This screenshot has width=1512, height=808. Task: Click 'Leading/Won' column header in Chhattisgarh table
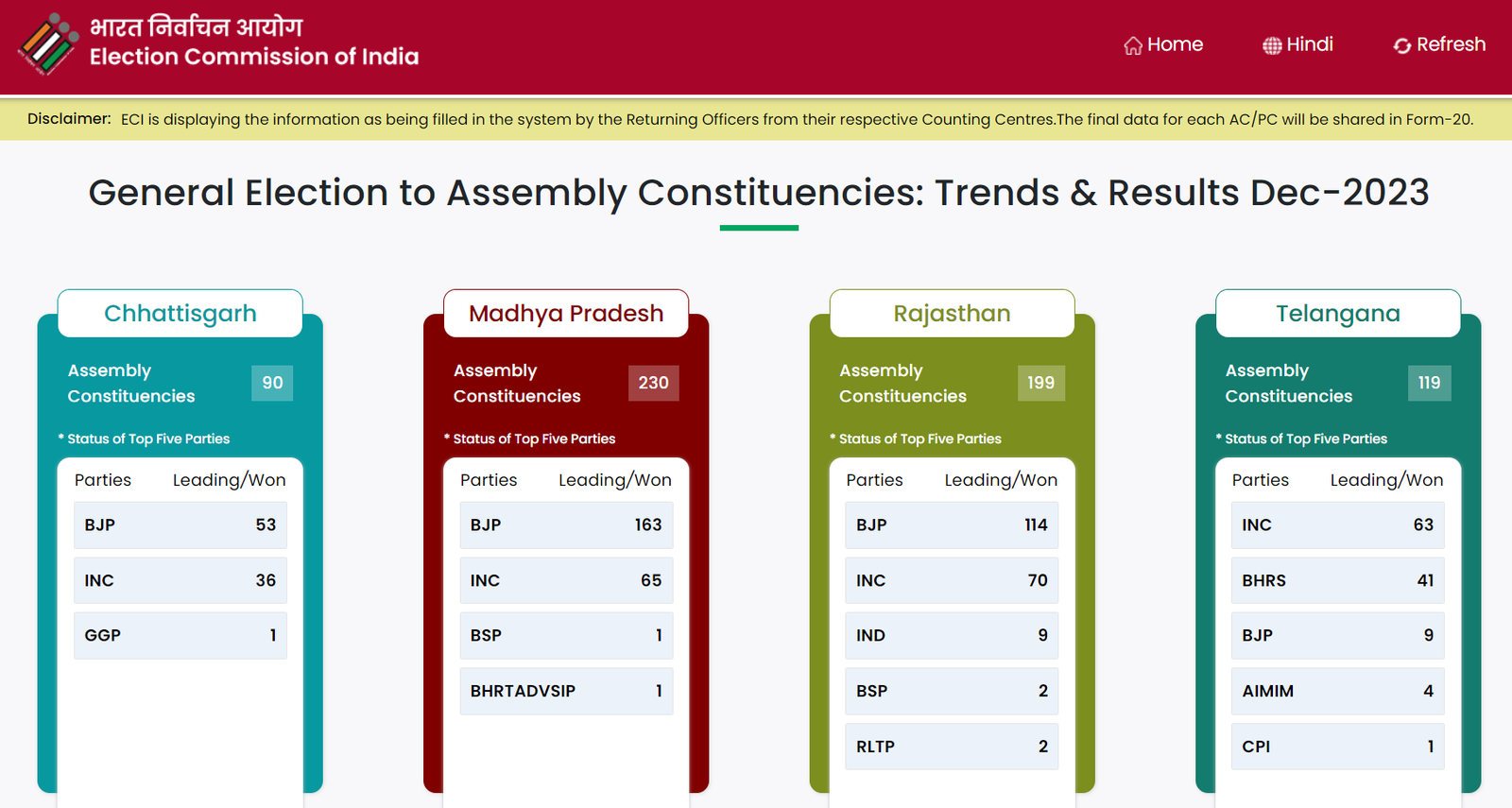pos(230,480)
